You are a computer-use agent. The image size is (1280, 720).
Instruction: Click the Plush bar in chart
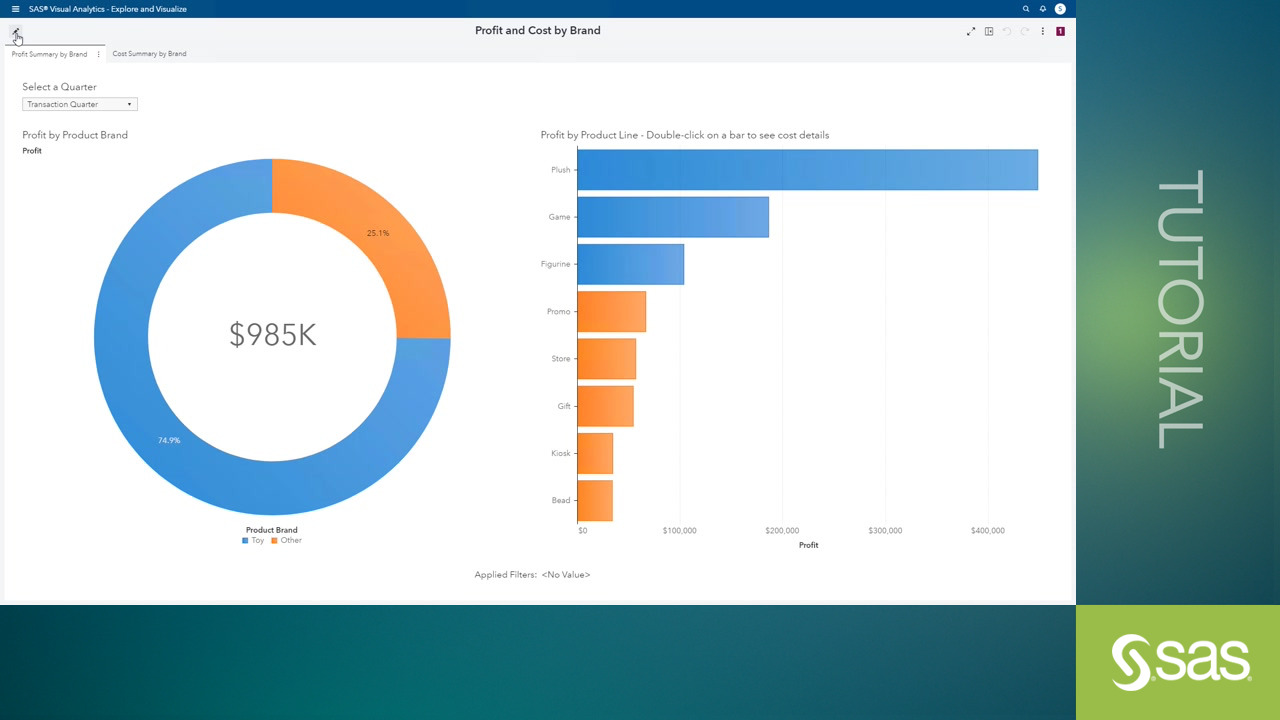807,170
